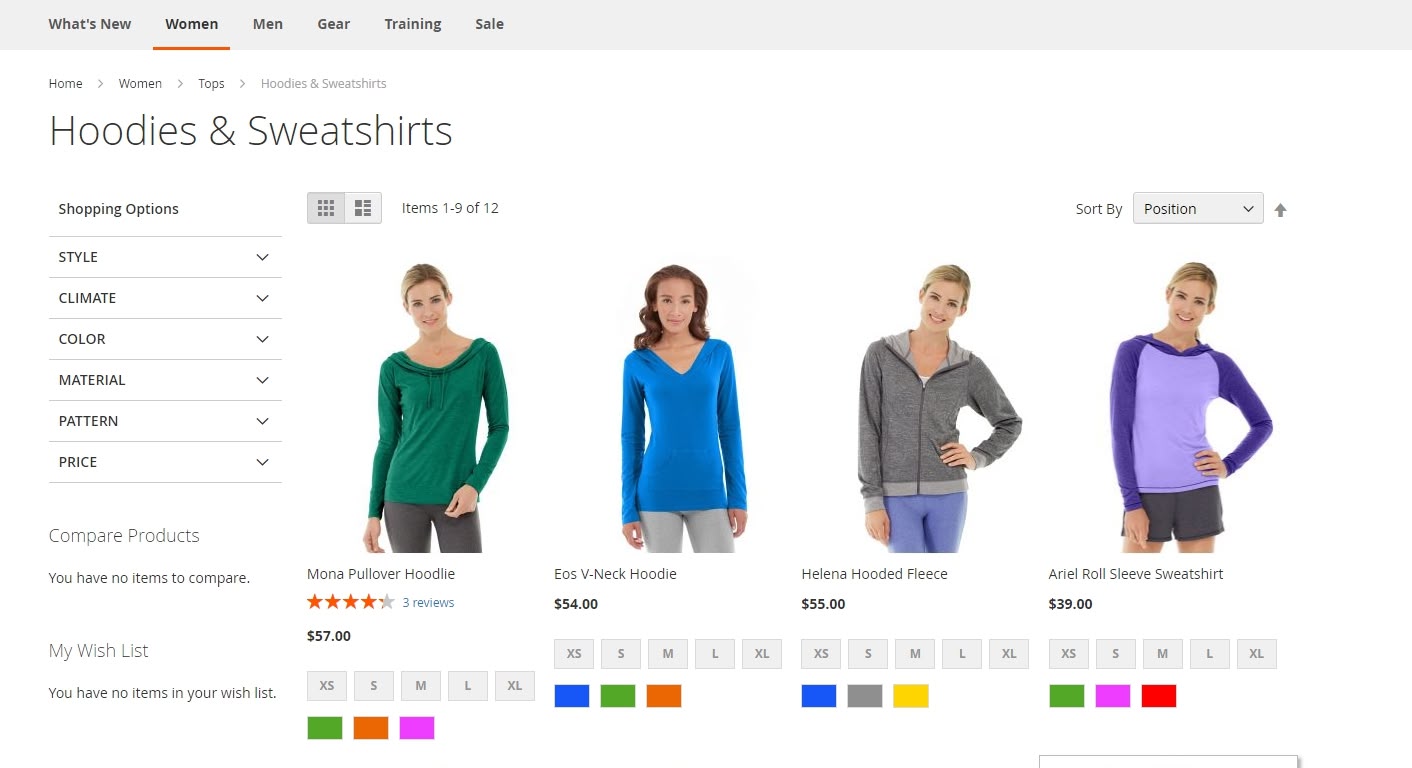
Task: Open Eos V-Neck Hoodie product link
Action: pos(615,574)
